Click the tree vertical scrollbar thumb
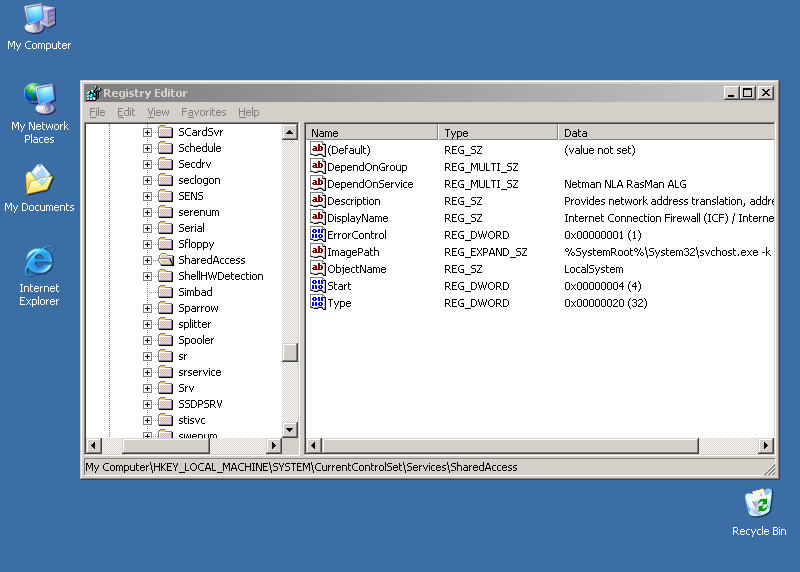This screenshot has width=800, height=572. click(290, 353)
